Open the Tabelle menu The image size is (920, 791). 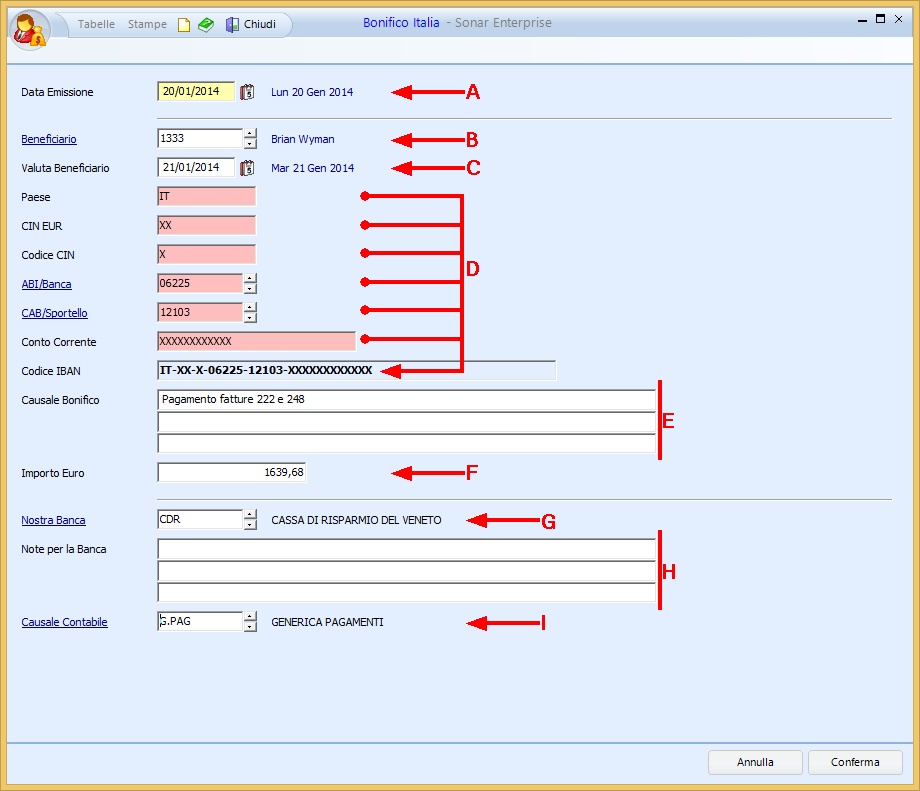(x=97, y=24)
